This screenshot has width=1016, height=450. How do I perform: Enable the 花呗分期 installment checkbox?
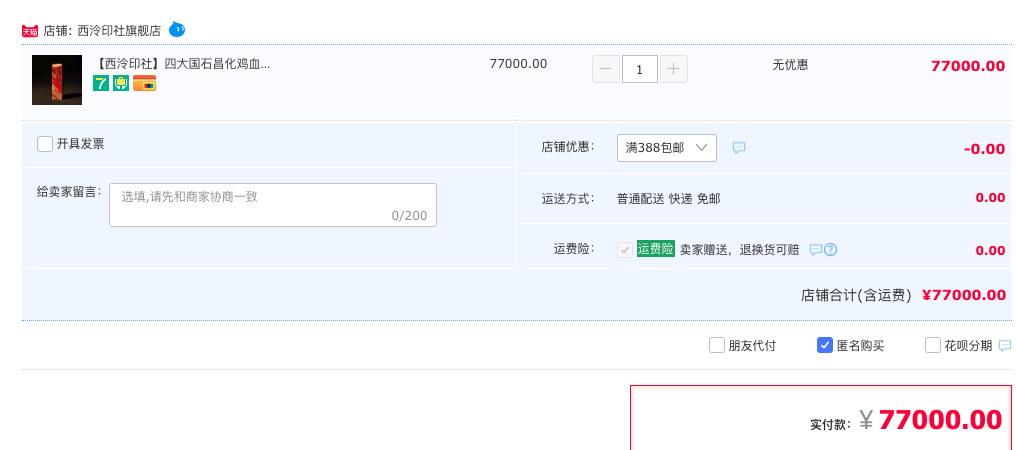[x=933, y=346]
